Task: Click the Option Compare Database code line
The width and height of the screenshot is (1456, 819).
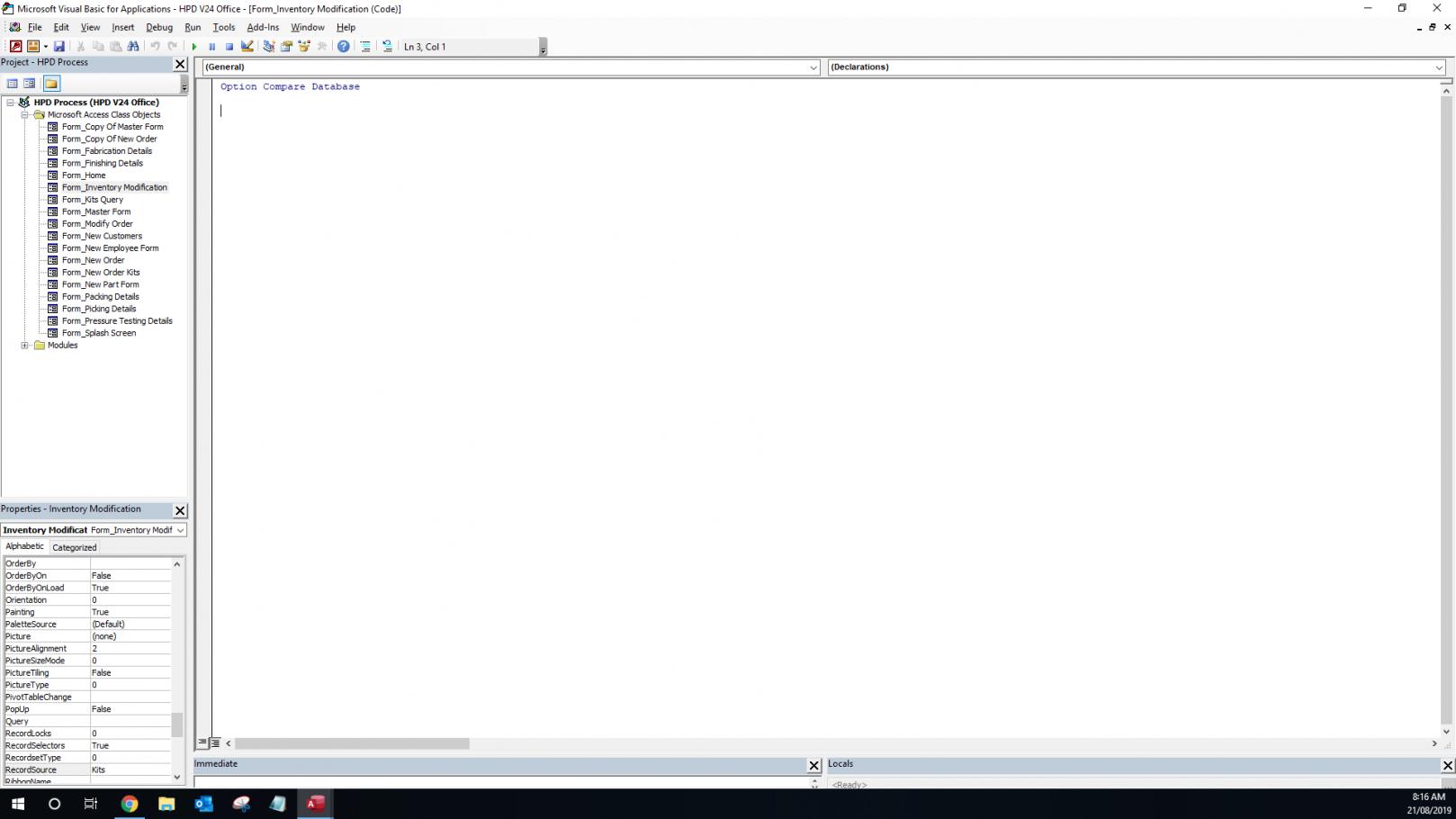Action: 290,87
